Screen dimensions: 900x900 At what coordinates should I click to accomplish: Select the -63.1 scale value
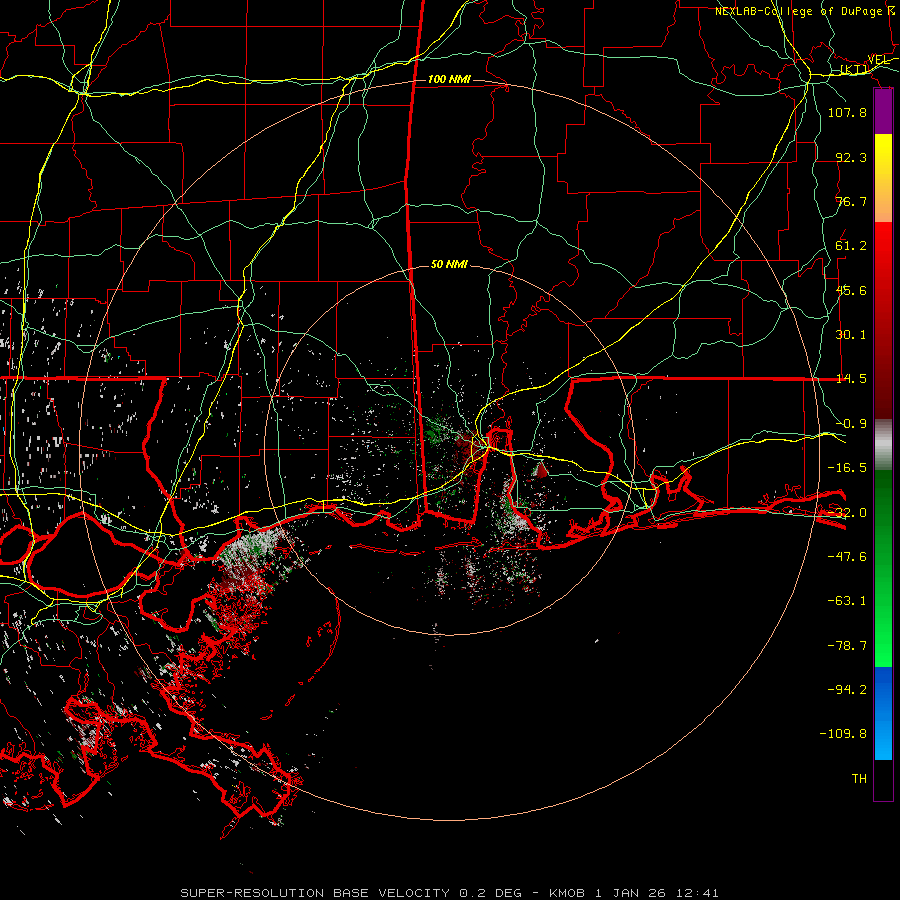[x=847, y=601]
